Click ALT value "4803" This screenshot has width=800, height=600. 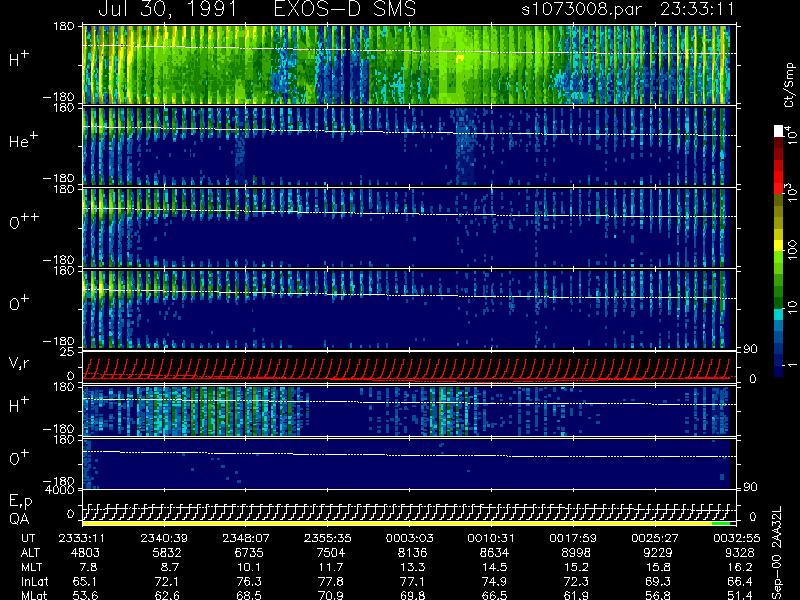[86, 553]
